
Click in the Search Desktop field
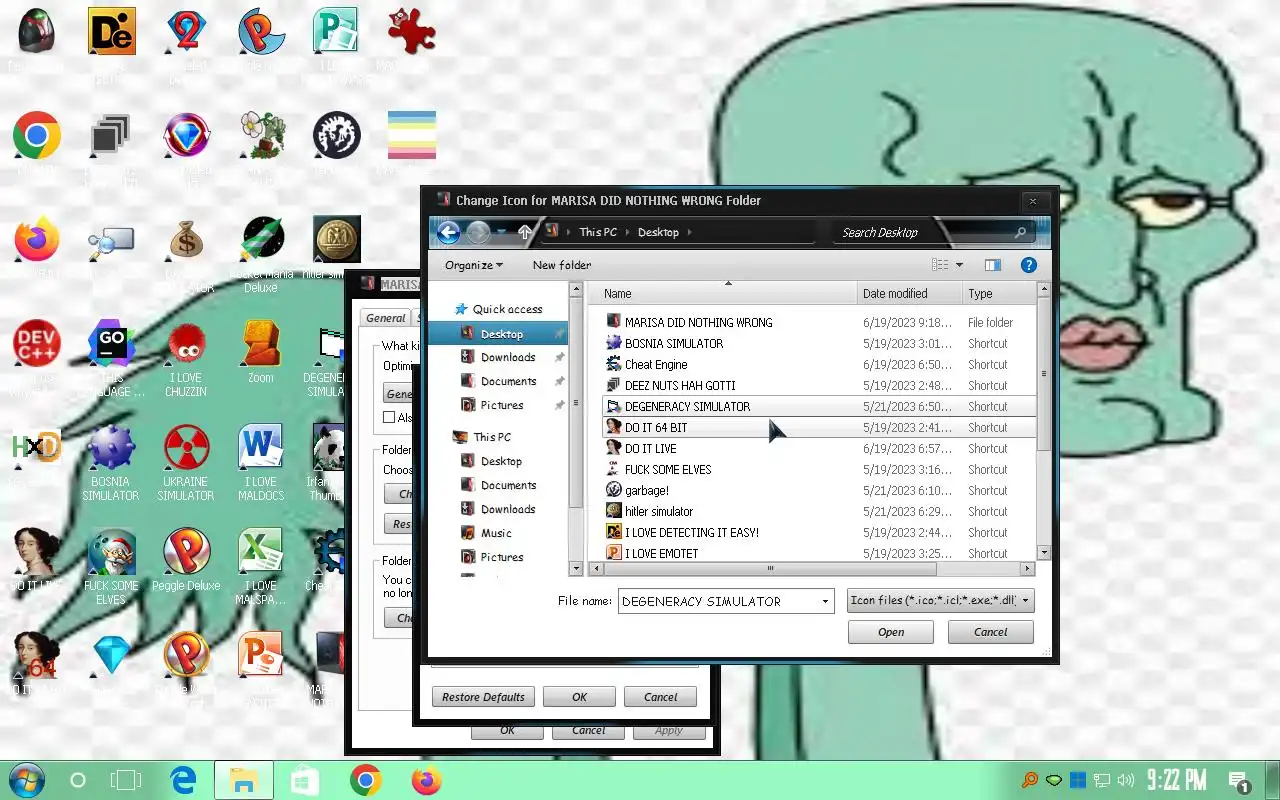click(920, 232)
